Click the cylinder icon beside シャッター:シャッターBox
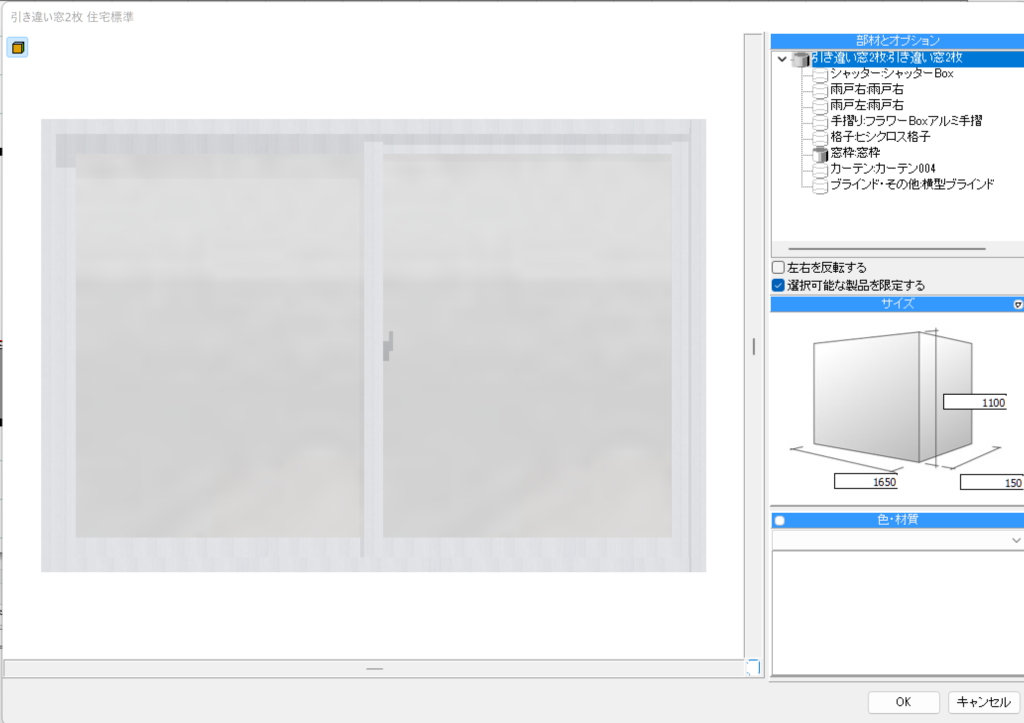Viewport: 1024px width, 723px height. coord(819,75)
